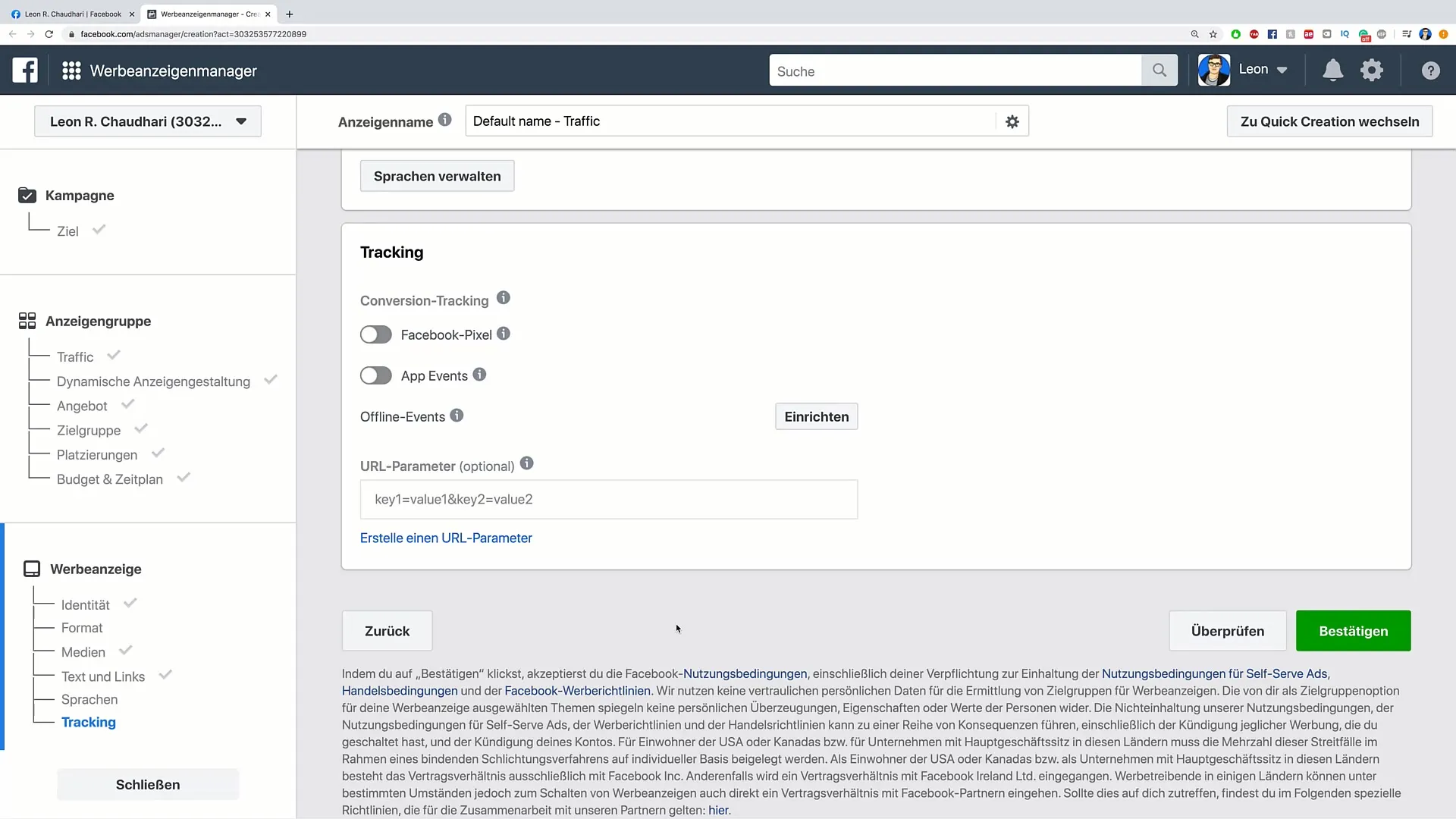This screenshot has width=1456, height=819.
Task: Click the Erstelle einen URL-Parameter link
Action: click(x=446, y=538)
